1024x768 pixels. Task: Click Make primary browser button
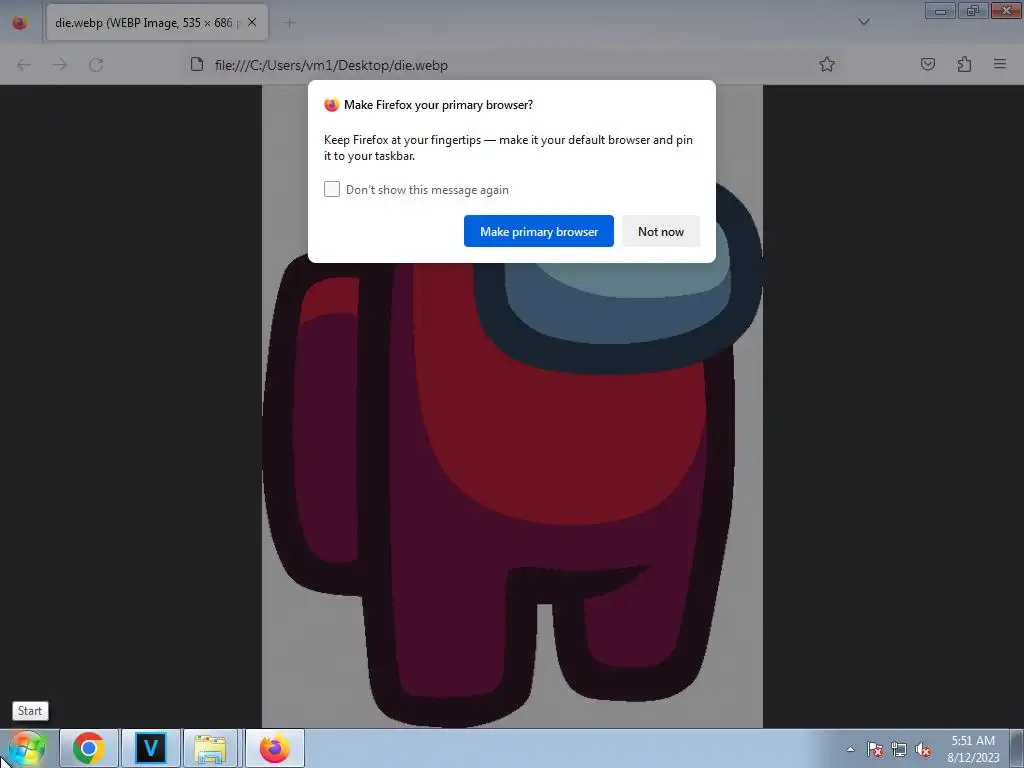point(539,231)
